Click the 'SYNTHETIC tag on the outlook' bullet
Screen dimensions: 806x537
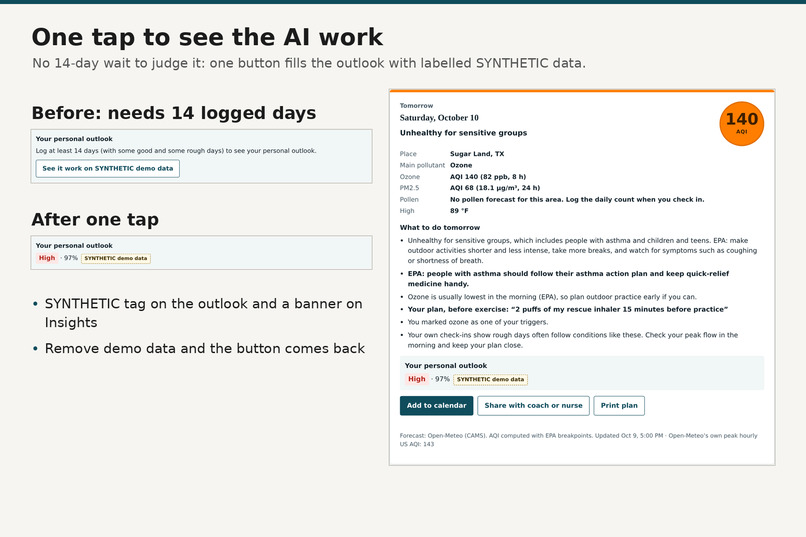point(204,313)
